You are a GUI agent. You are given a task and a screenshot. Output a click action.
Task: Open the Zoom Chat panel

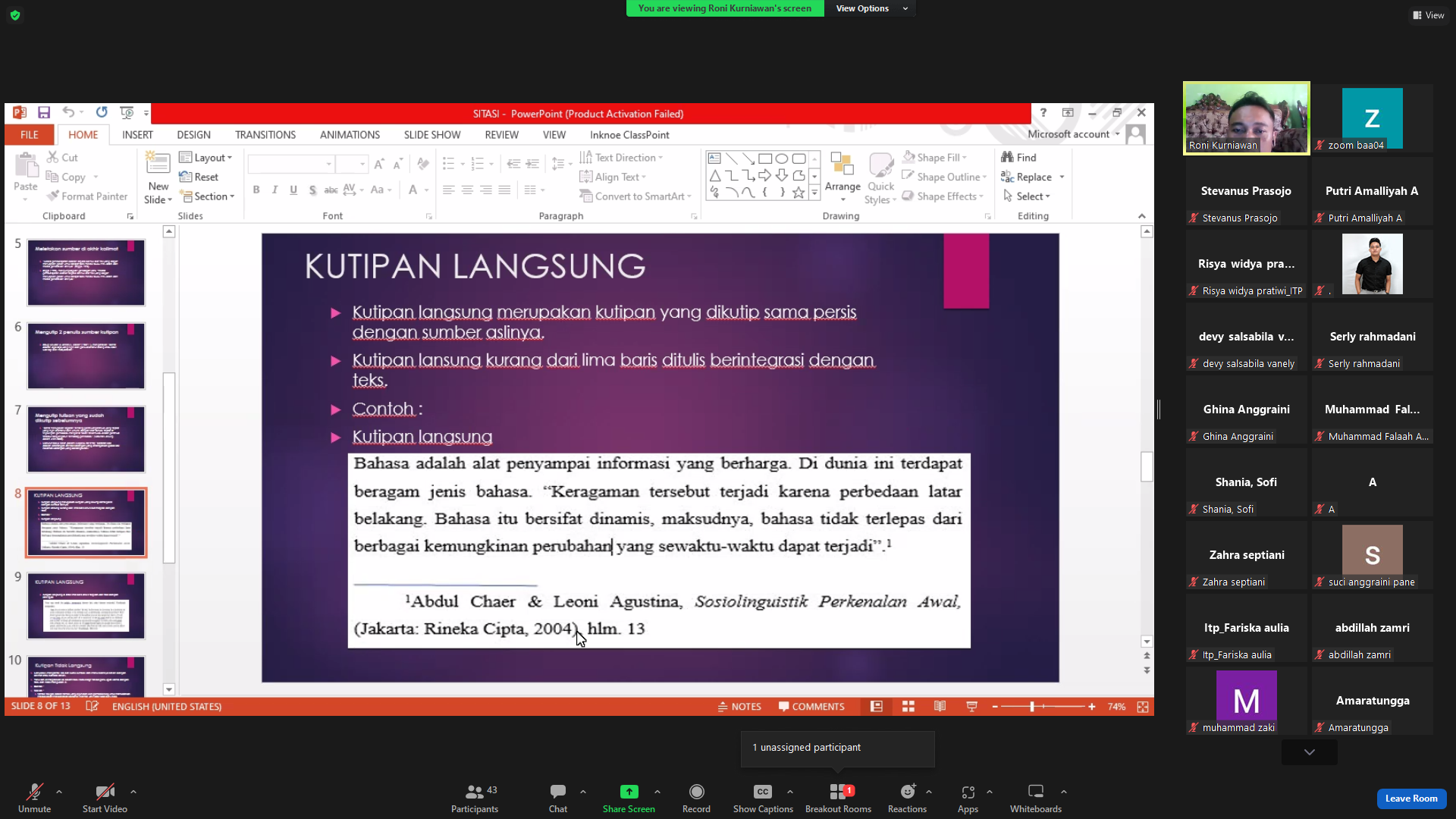coord(558,799)
